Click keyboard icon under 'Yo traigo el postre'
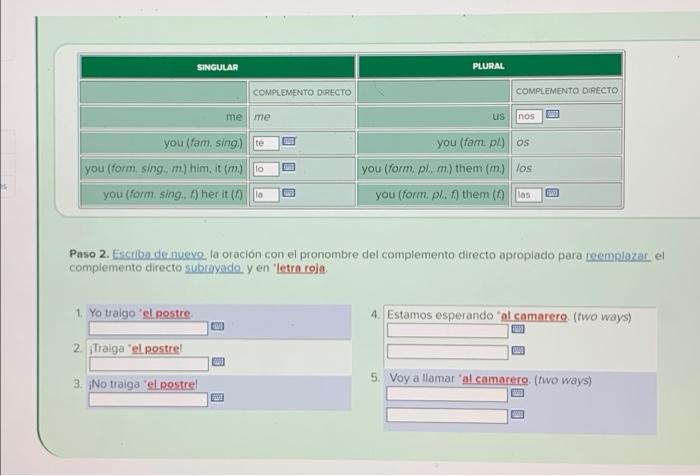700x476 pixels. click(217, 326)
